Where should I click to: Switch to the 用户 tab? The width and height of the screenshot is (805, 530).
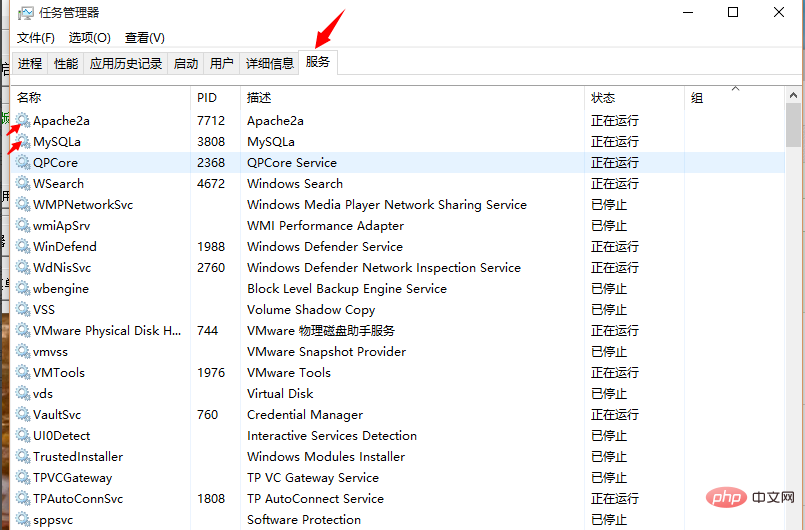(222, 63)
